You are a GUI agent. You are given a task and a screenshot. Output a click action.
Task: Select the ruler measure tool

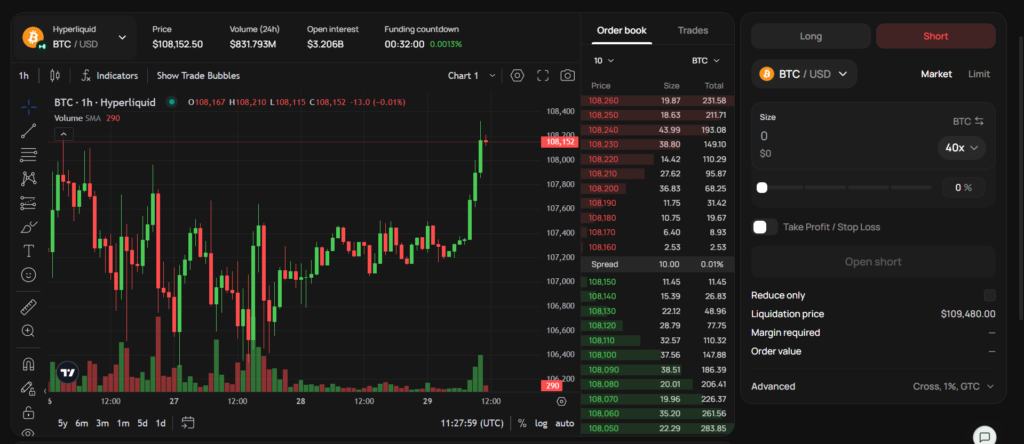(28, 307)
